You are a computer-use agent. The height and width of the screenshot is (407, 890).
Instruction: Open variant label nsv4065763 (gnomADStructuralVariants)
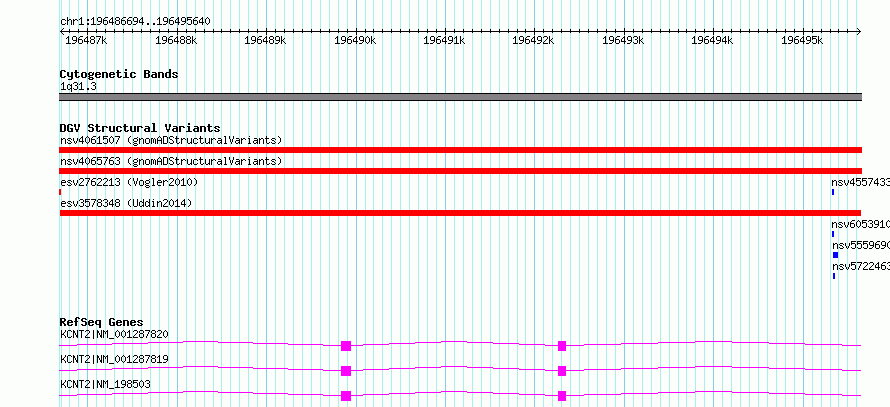pyautogui.click(x=171, y=162)
